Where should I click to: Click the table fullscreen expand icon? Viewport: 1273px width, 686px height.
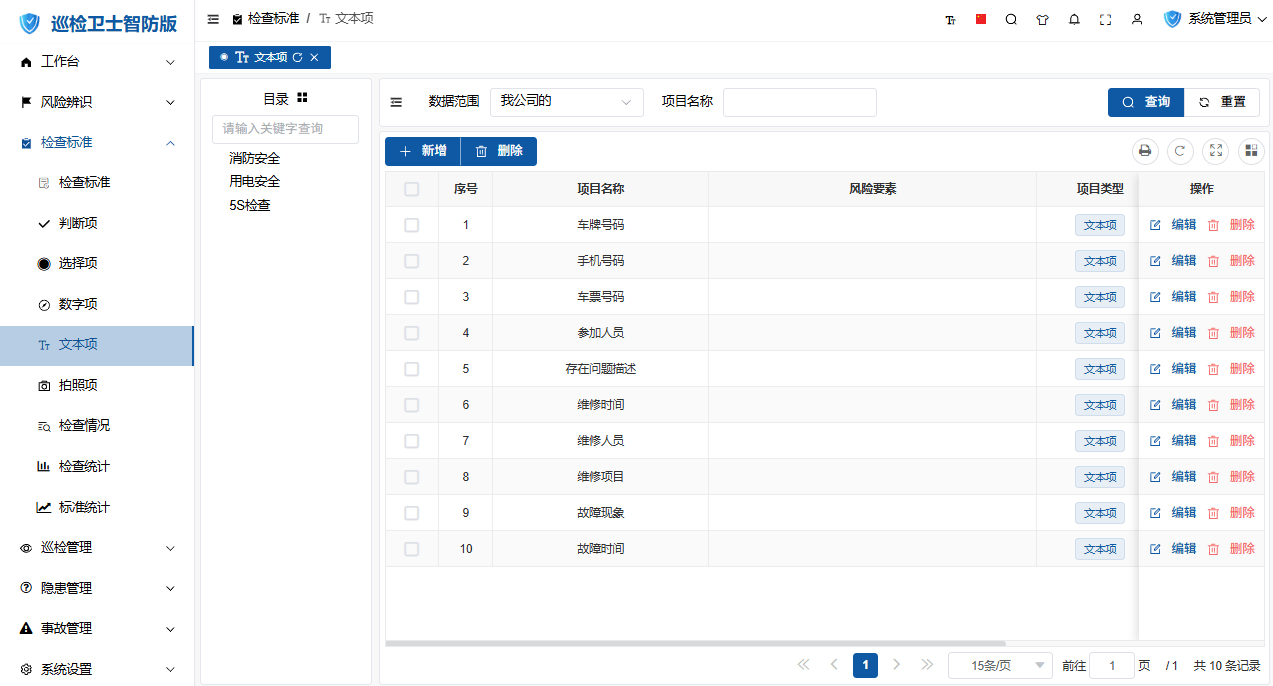[x=1216, y=151]
